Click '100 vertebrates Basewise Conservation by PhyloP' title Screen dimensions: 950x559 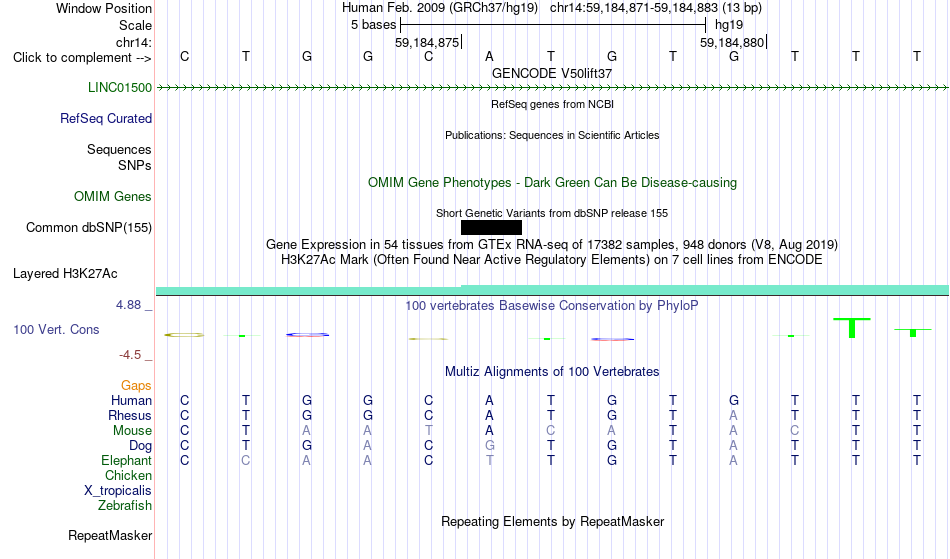[552, 305]
